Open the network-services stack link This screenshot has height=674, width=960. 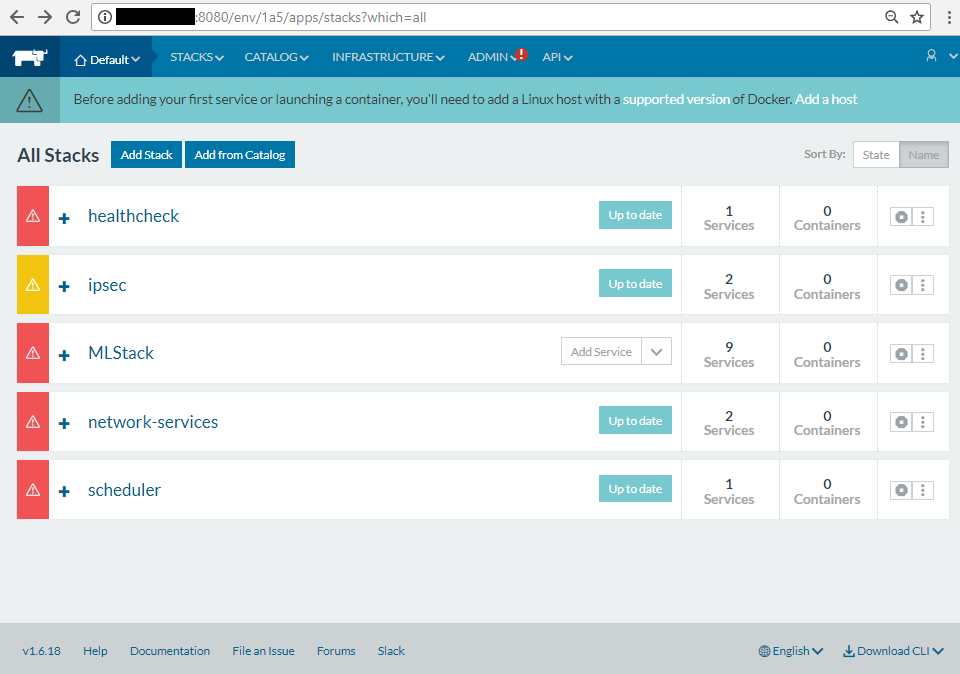pyautogui.click(x=153, y=422)
